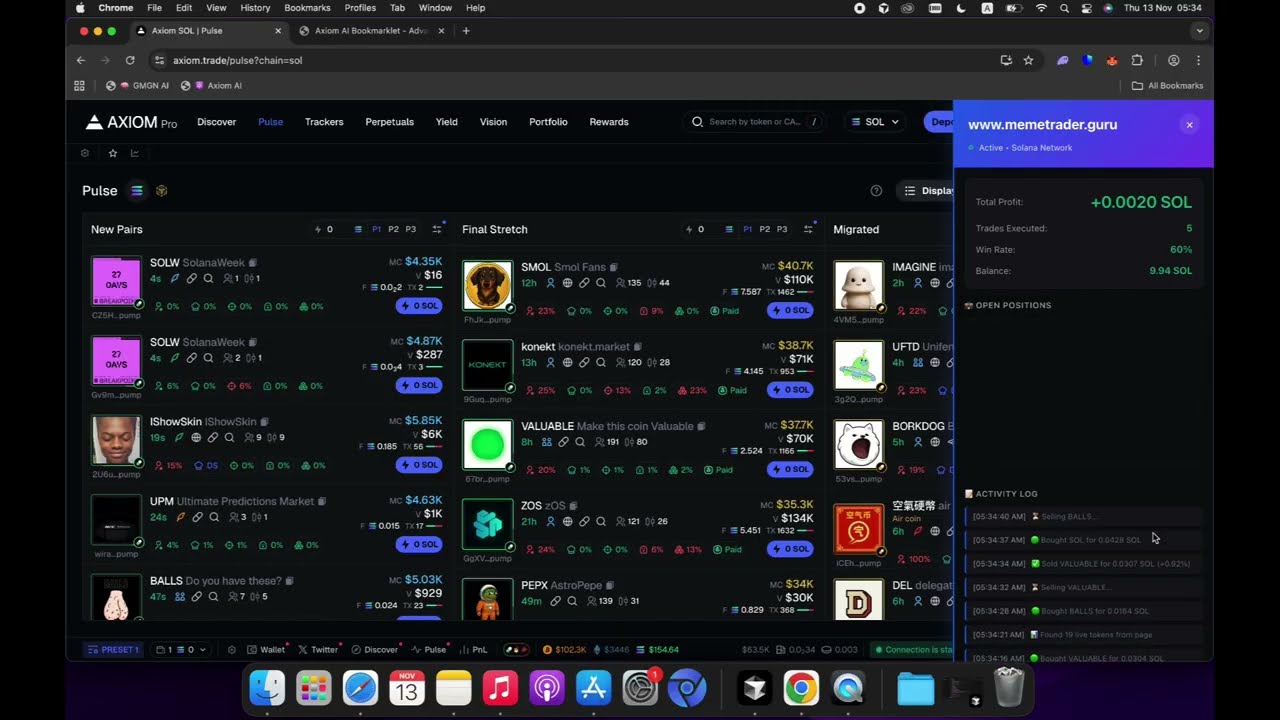Open Final Stretch filter settings icon
The image size is (1280, 720).
808,229
